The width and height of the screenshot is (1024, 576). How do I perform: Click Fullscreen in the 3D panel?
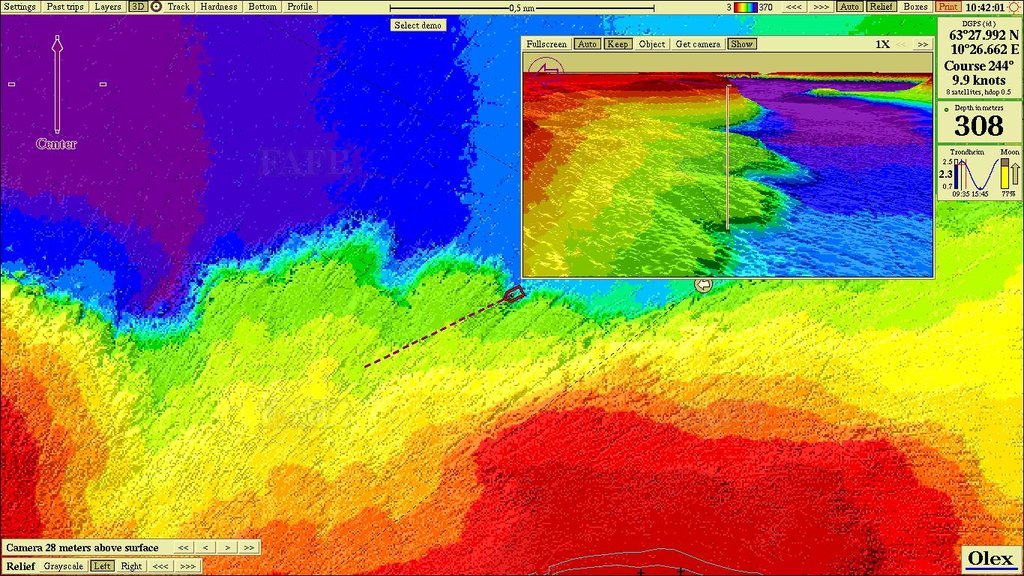click(x=547, y=44)
